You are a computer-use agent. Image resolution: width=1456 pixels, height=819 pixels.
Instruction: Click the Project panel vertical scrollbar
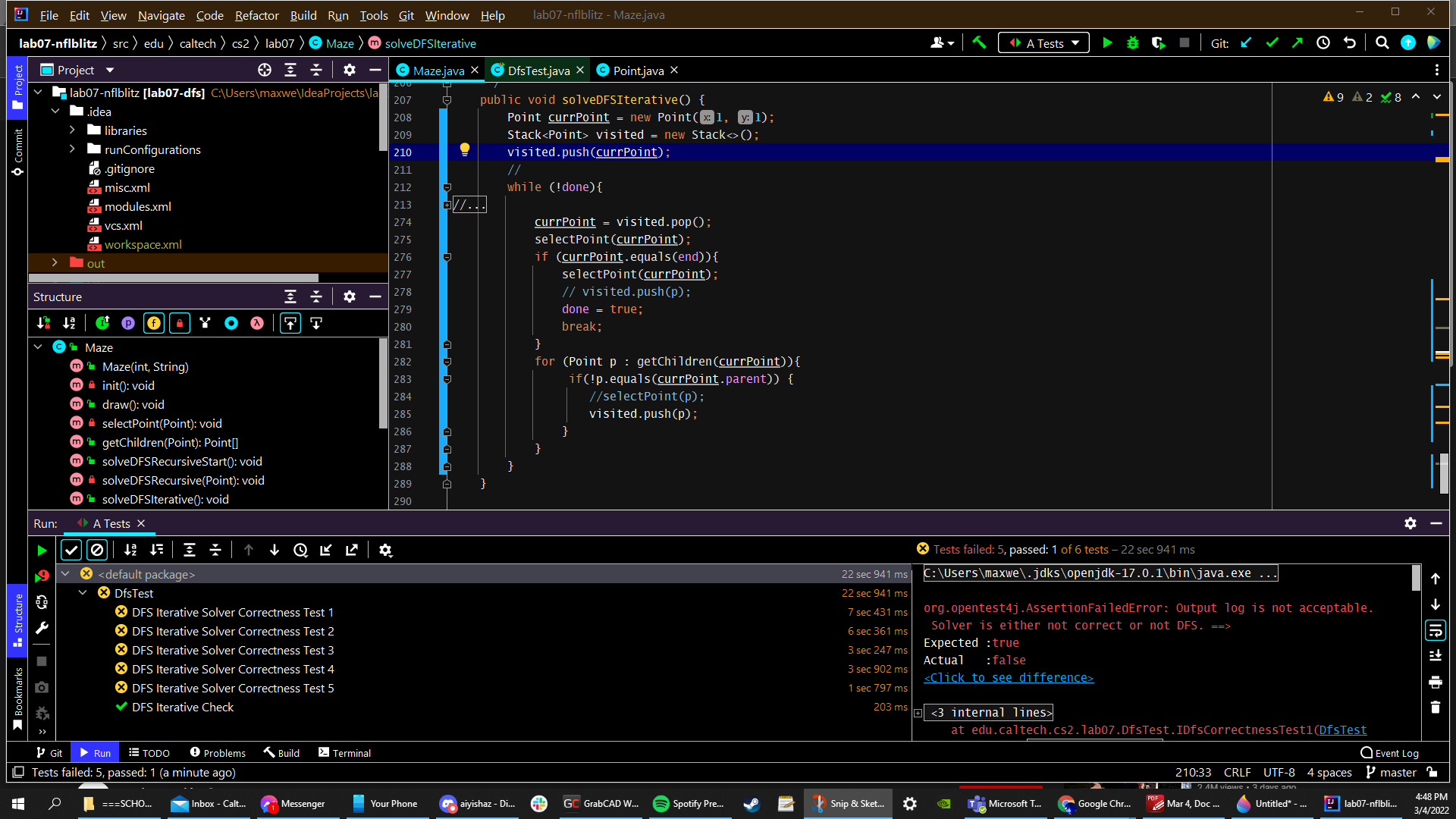pyautogui.click(x=383, y=118)
